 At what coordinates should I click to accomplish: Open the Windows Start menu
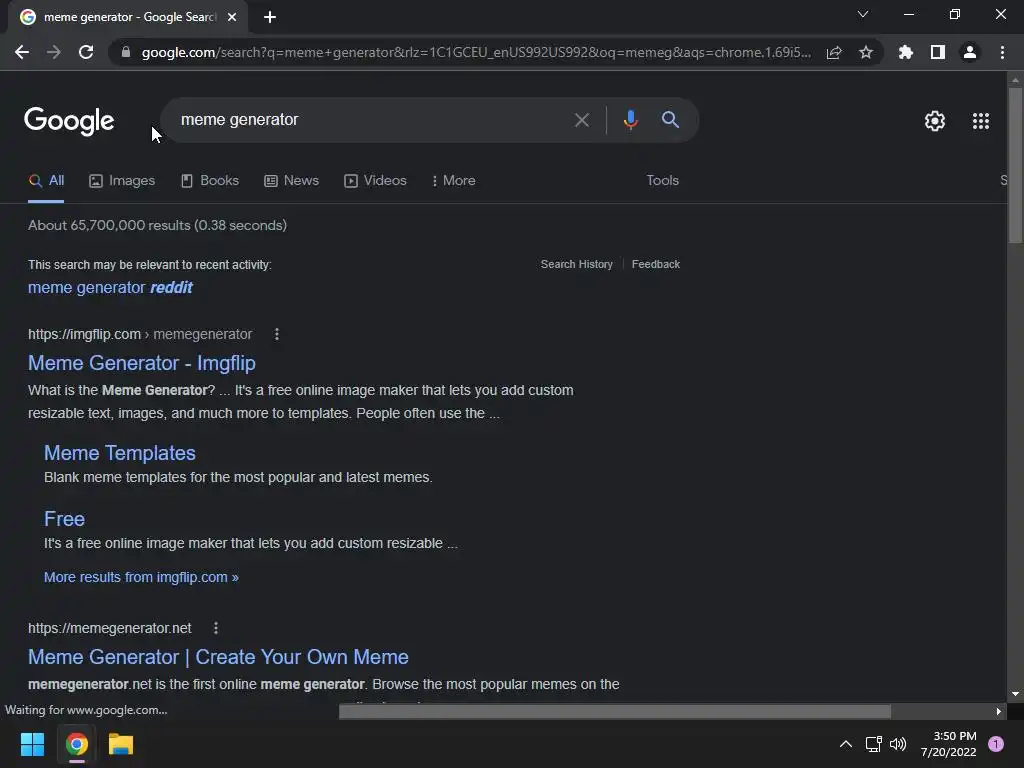(x=32, y=744)
